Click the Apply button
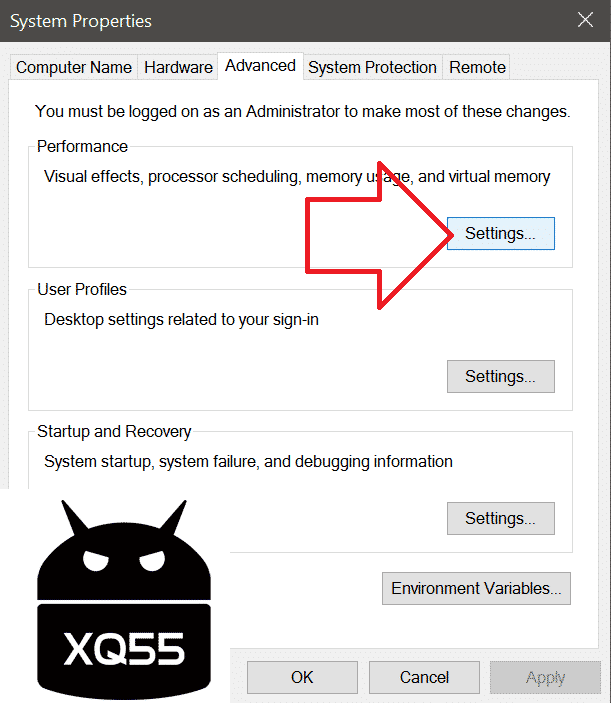Viewport: 611px width, 703px height. [x=545, y=677]
